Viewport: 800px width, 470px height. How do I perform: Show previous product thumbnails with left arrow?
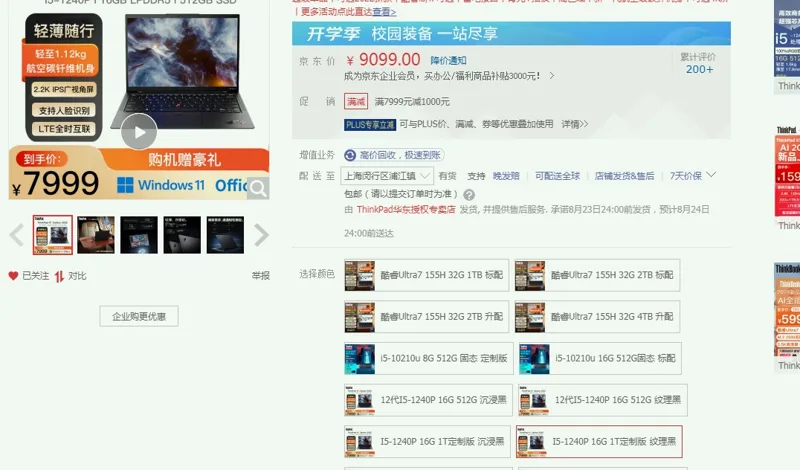(x=17, y=235)
